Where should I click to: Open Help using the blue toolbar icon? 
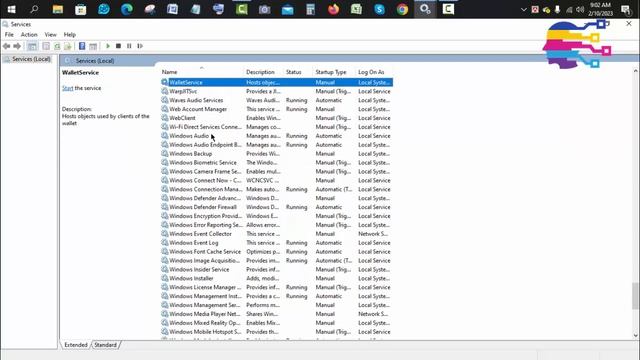(82, 46)
